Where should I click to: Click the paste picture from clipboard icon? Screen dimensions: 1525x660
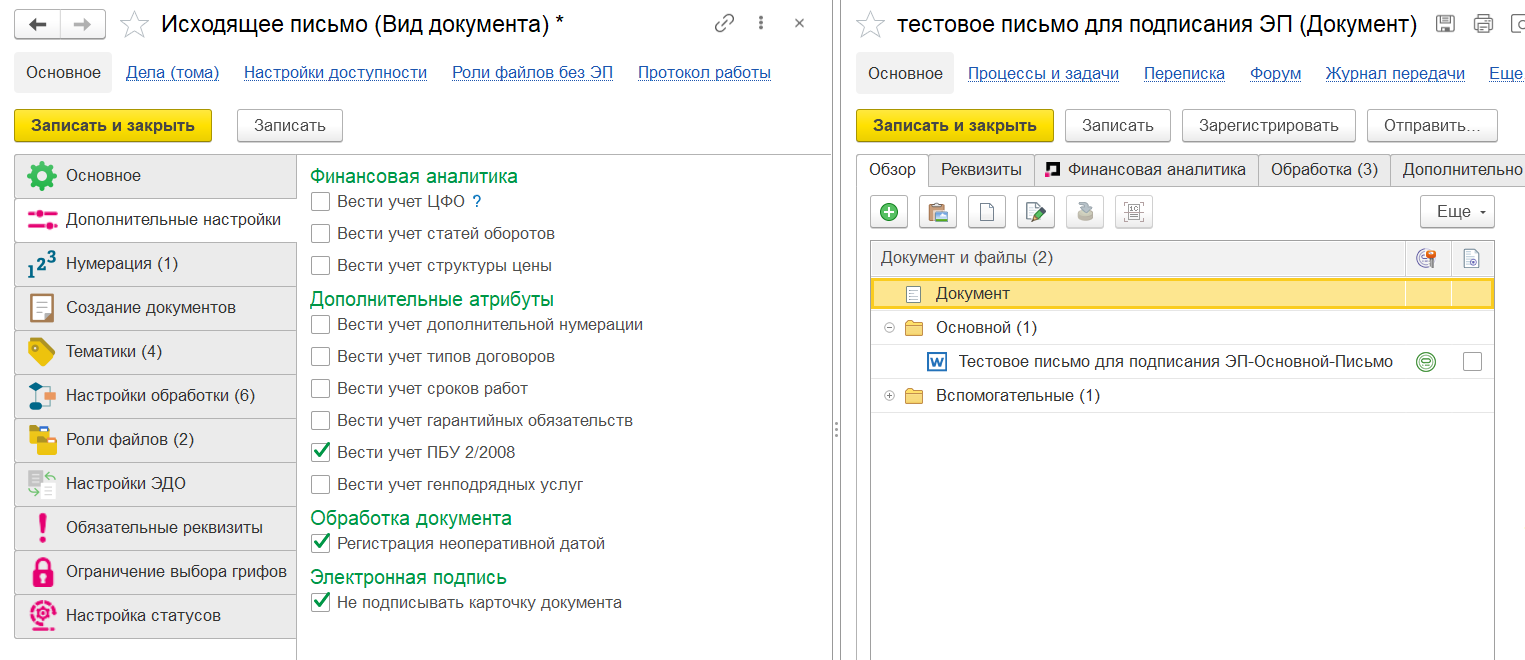coord(938,211)
